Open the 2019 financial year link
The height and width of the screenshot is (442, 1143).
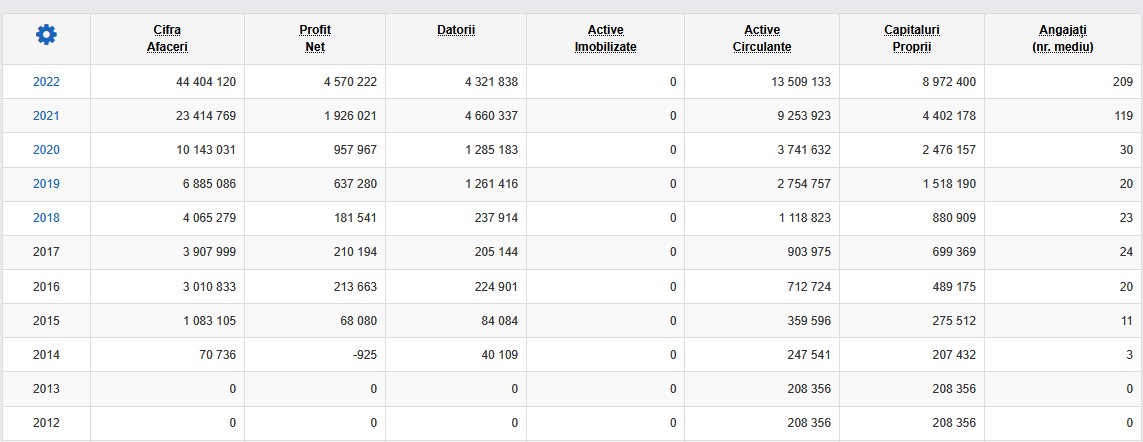[x=46, y=184]
